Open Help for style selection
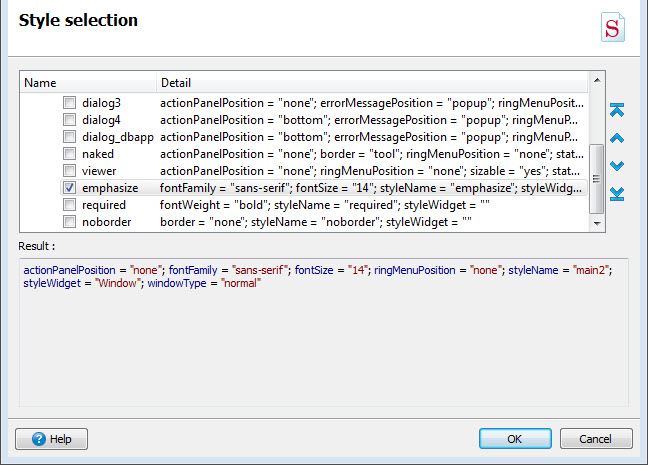The width and height of the screenshot is (648, 465). point(52,439)
